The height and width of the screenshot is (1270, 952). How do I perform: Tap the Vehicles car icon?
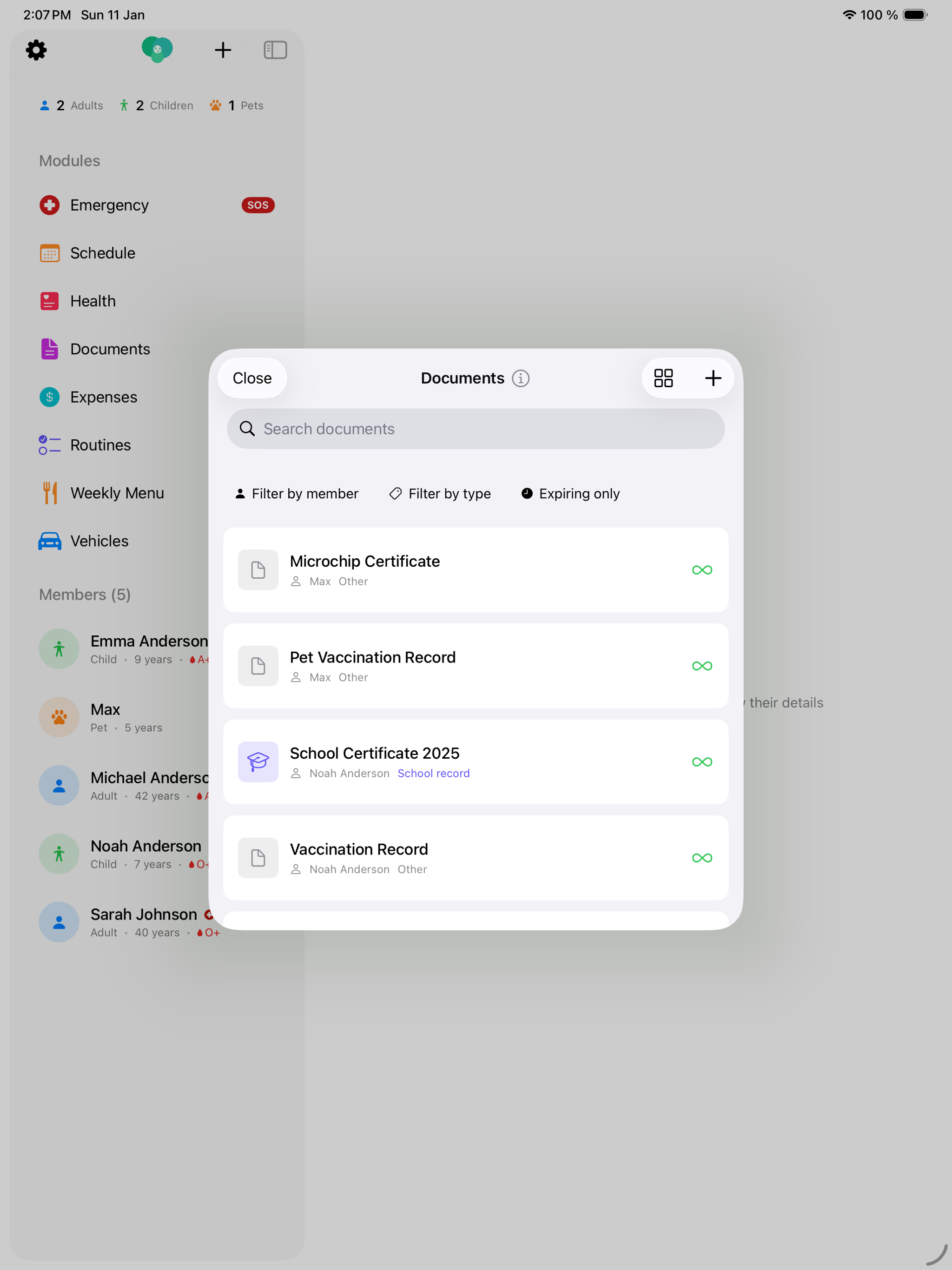[x=49, y=541]
